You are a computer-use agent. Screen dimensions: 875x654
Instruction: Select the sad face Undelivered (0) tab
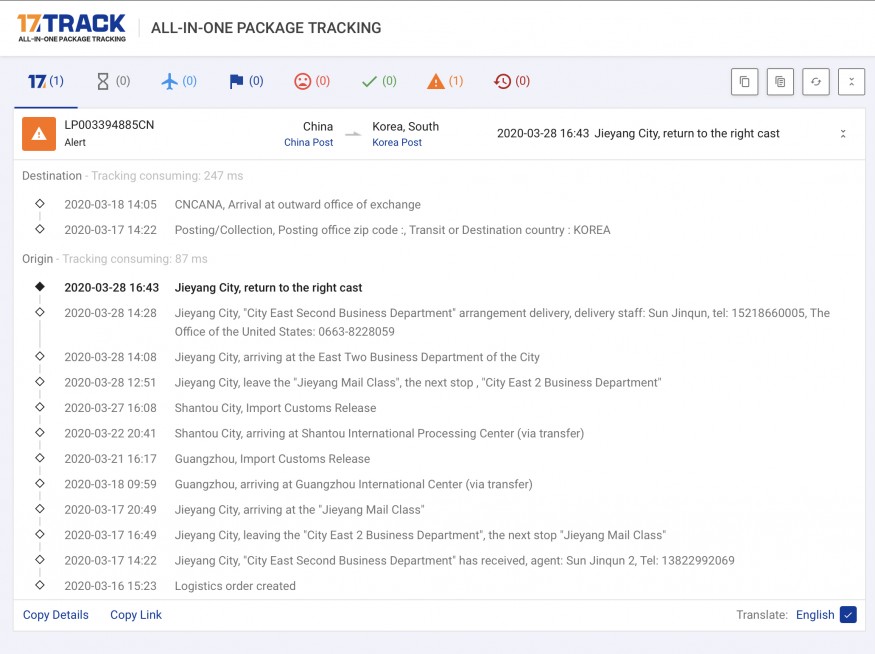tap(312, 81)
